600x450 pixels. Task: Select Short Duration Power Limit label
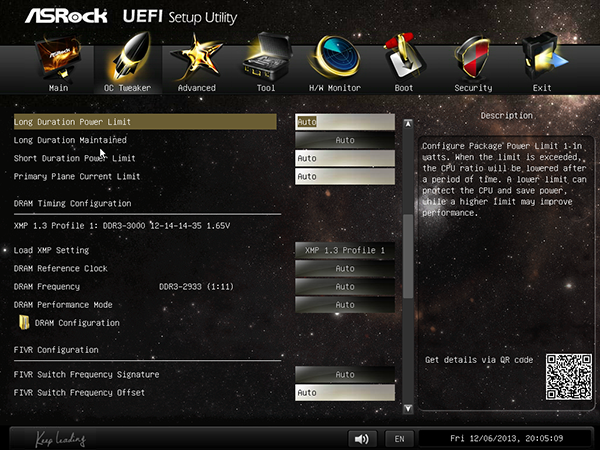pos(75,158)
